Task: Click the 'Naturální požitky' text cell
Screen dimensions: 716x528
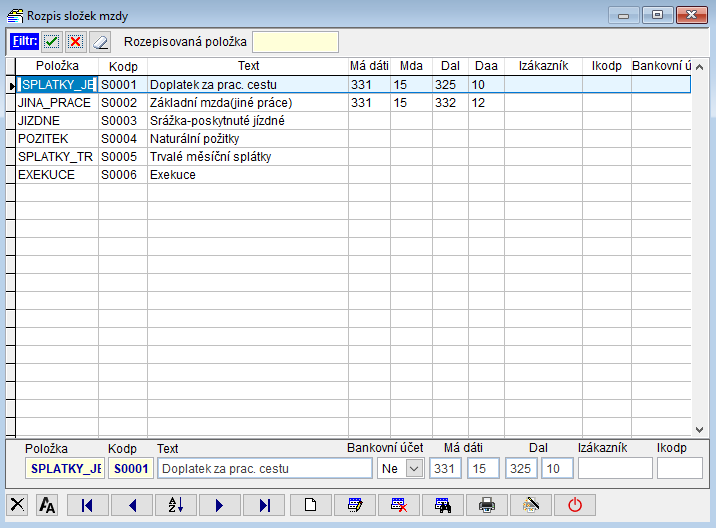Action: (248, 139)
